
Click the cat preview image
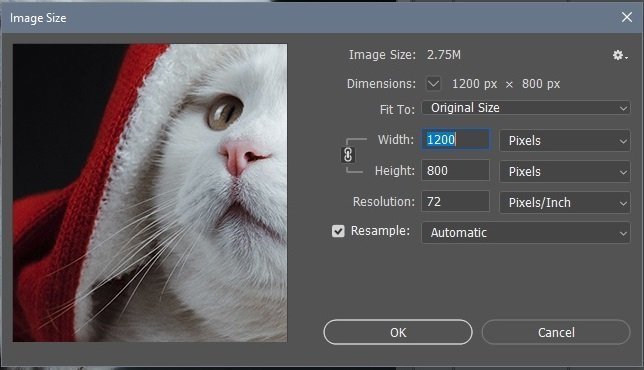pos(150,193)
